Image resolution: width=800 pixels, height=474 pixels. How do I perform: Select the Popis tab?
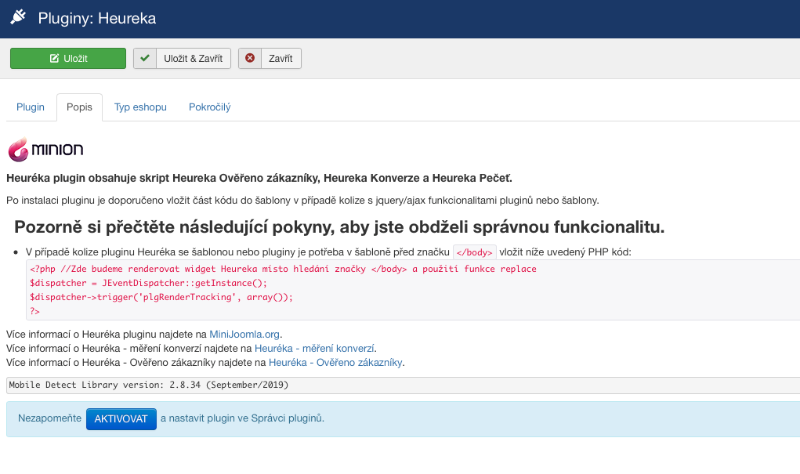tap(80, 107)
